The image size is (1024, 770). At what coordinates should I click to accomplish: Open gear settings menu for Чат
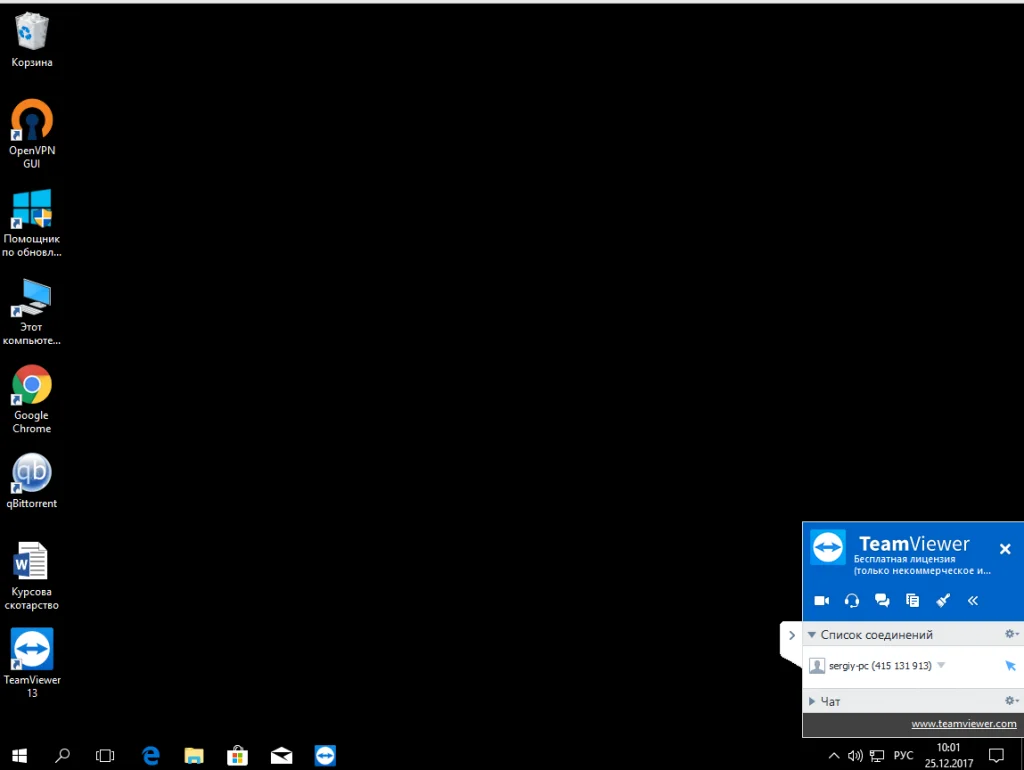pos(1011,701)
